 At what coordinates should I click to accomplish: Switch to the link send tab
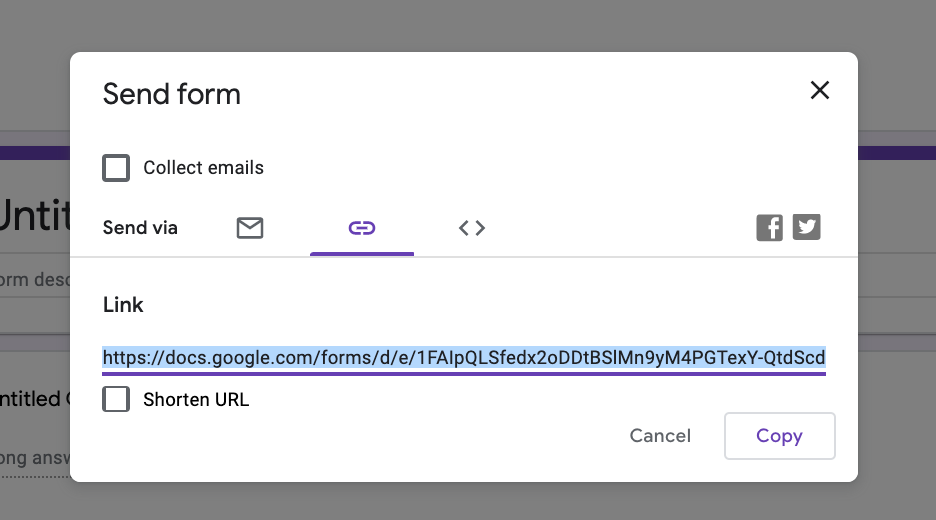[362, 228]
